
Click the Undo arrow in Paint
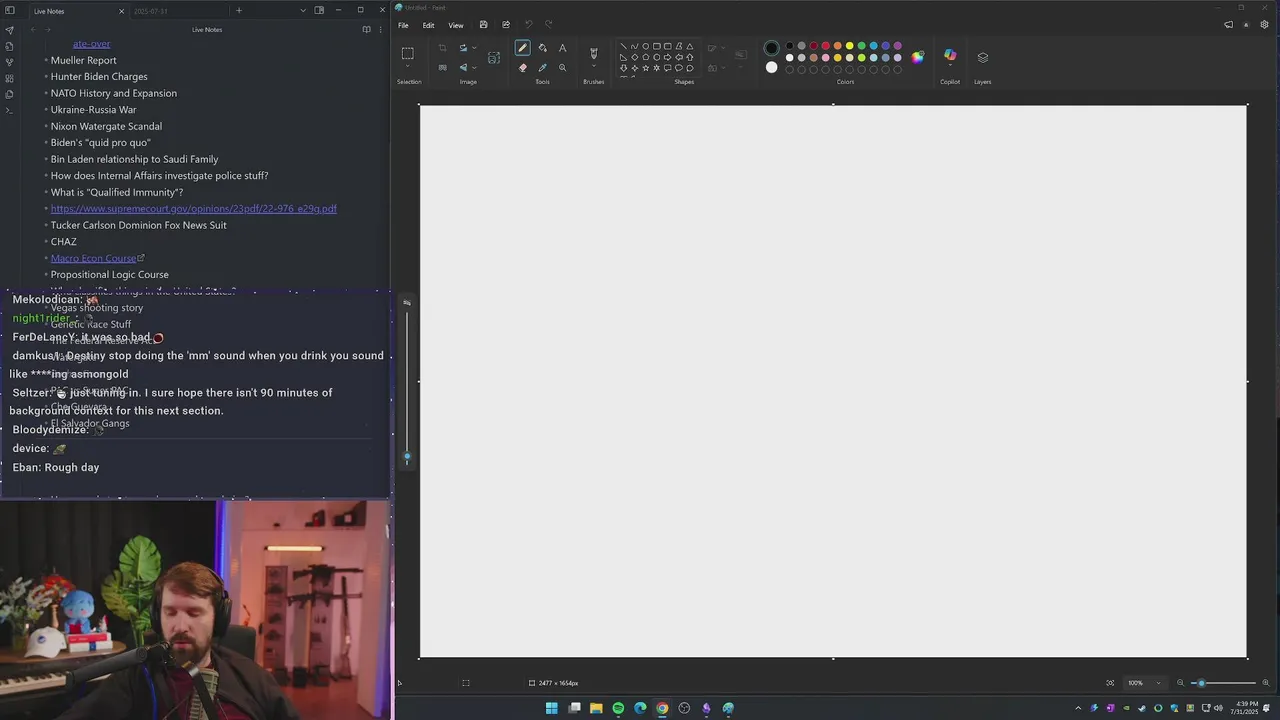(528, 25)
